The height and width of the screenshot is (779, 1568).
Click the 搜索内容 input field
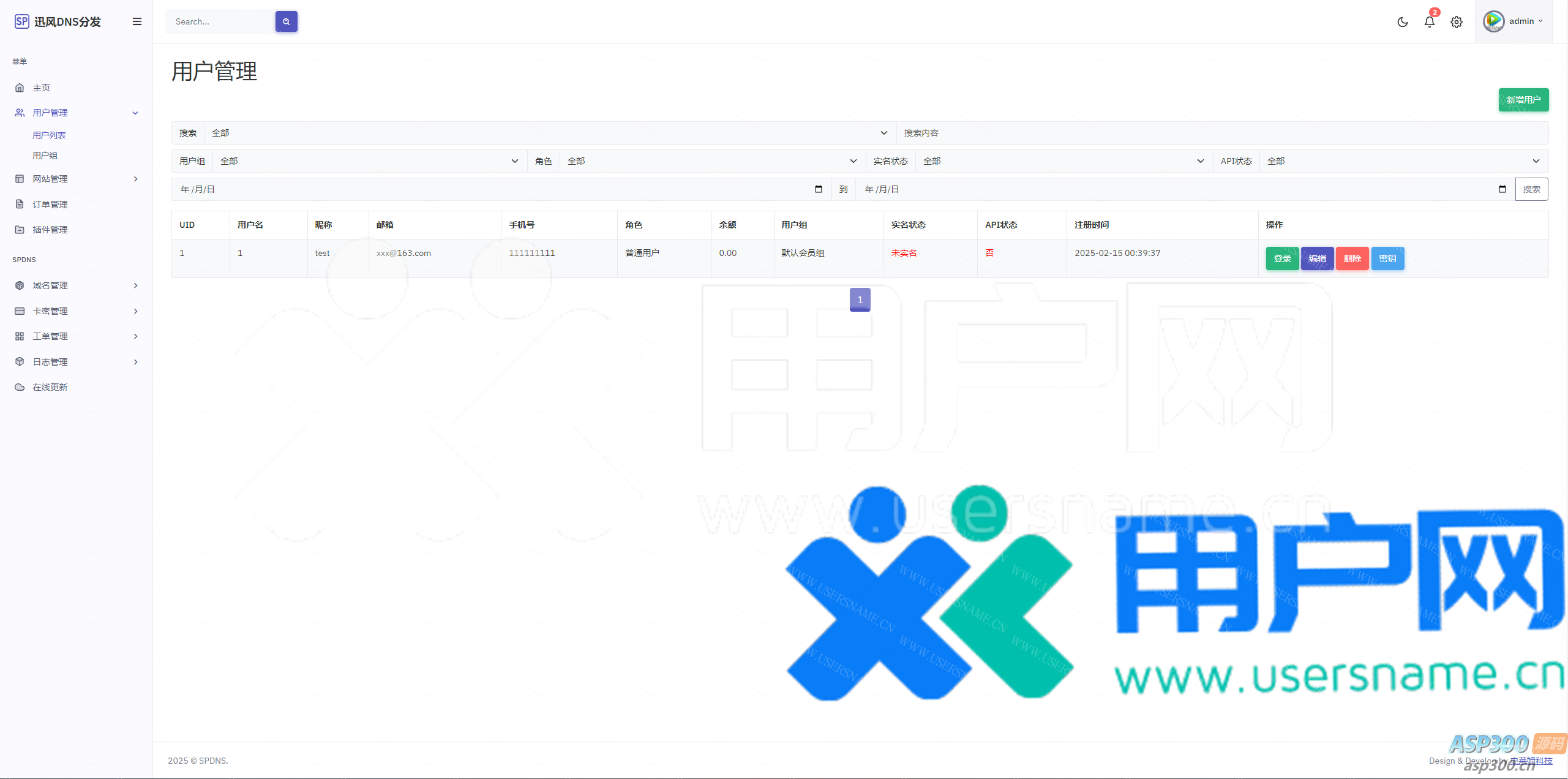coord(1221,133)
